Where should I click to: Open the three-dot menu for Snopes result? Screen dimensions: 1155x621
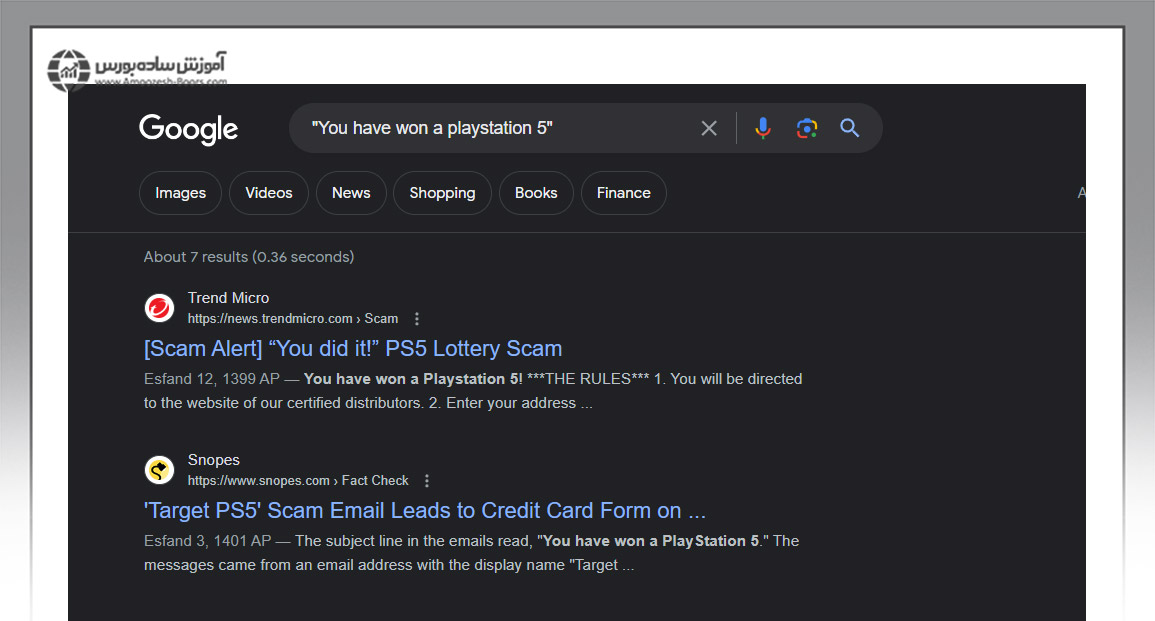coord(426,481)
